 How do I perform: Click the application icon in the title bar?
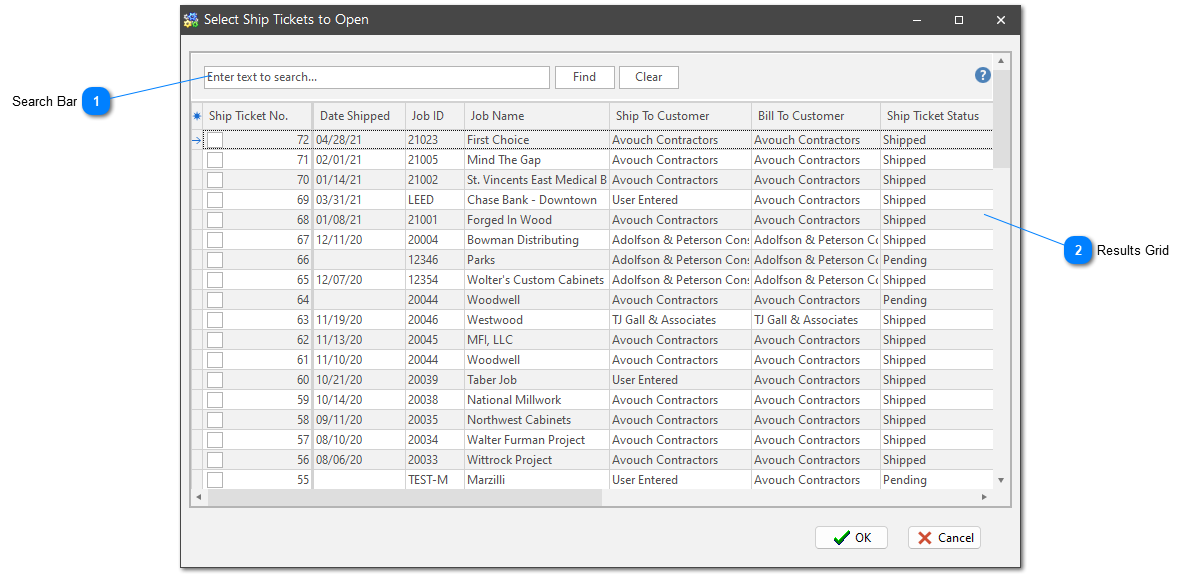pos(190,19)
